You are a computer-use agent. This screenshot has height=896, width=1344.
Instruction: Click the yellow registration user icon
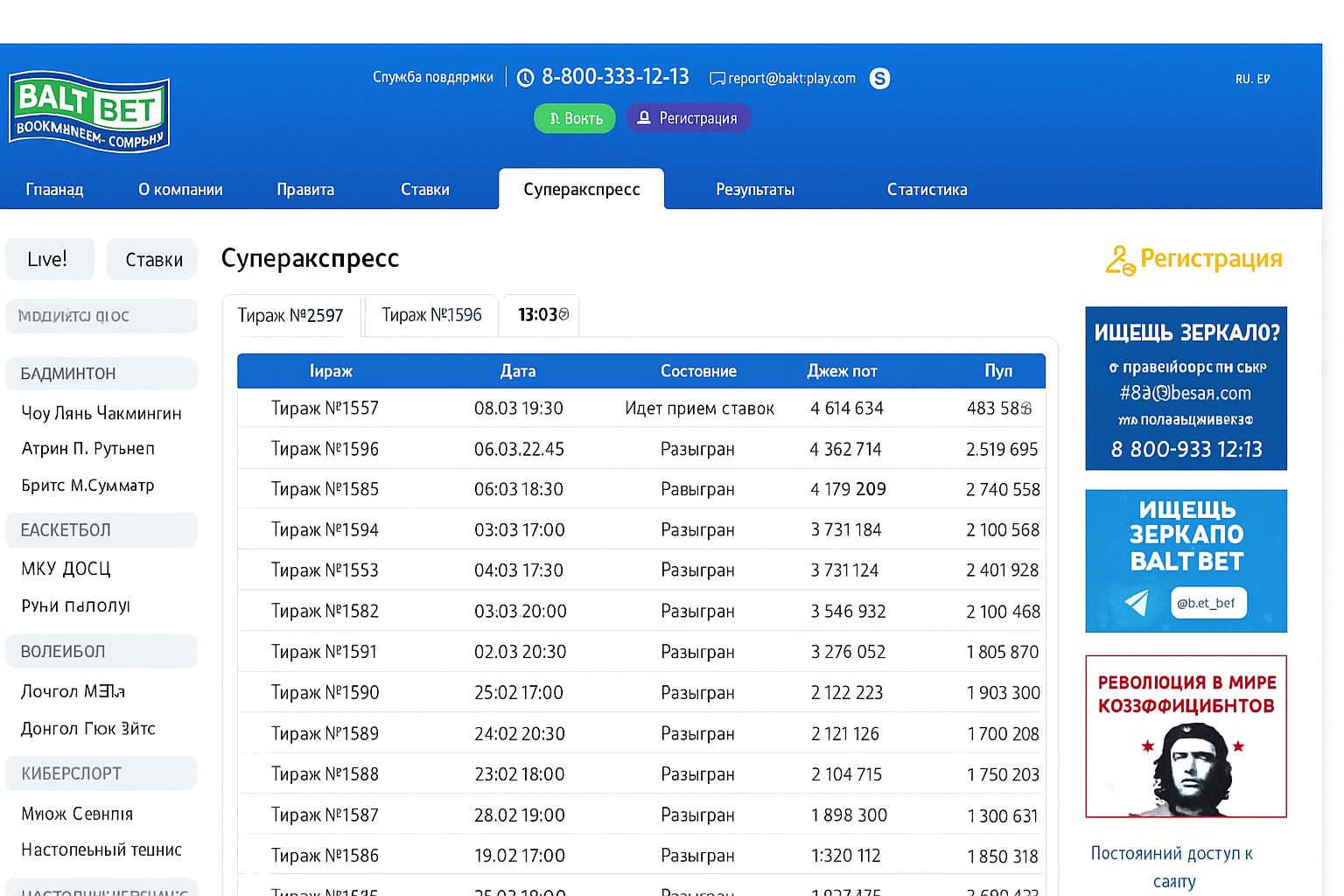tap(1120, 260)
